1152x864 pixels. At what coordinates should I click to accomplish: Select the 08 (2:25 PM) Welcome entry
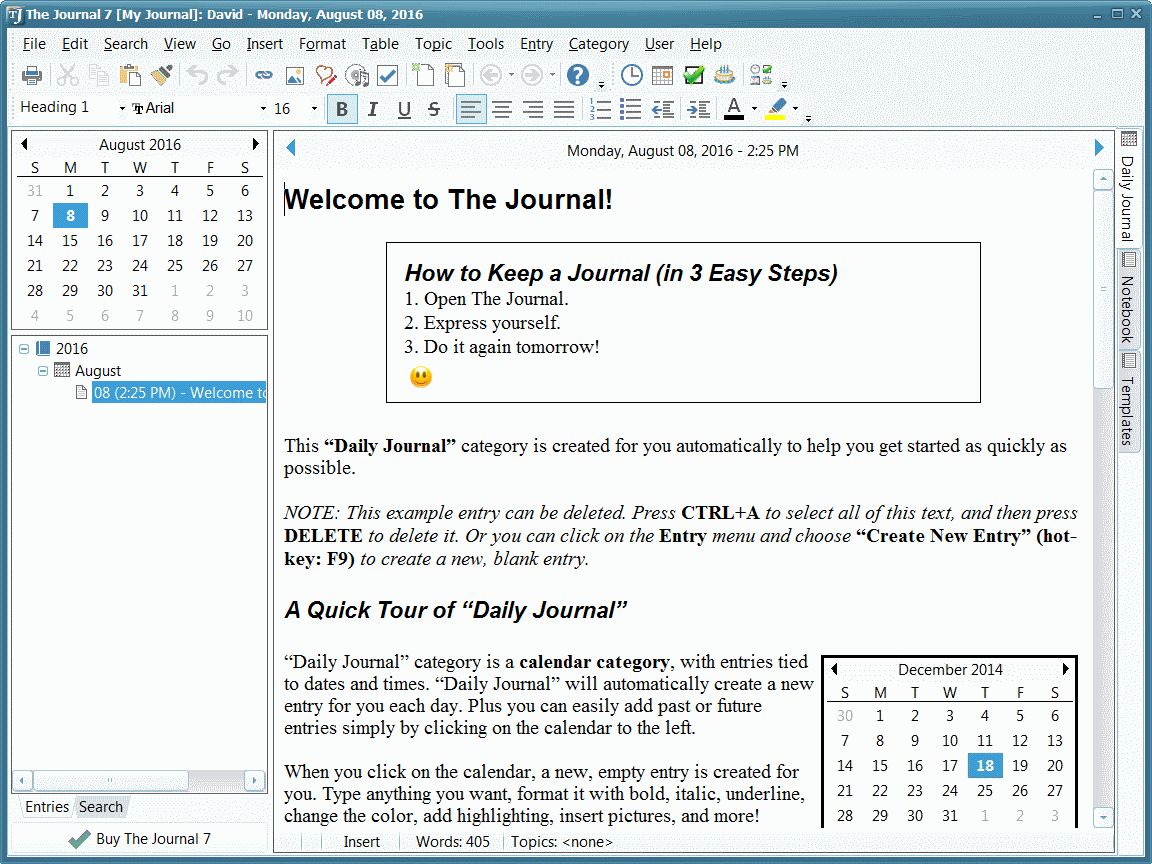coord(179,392)
